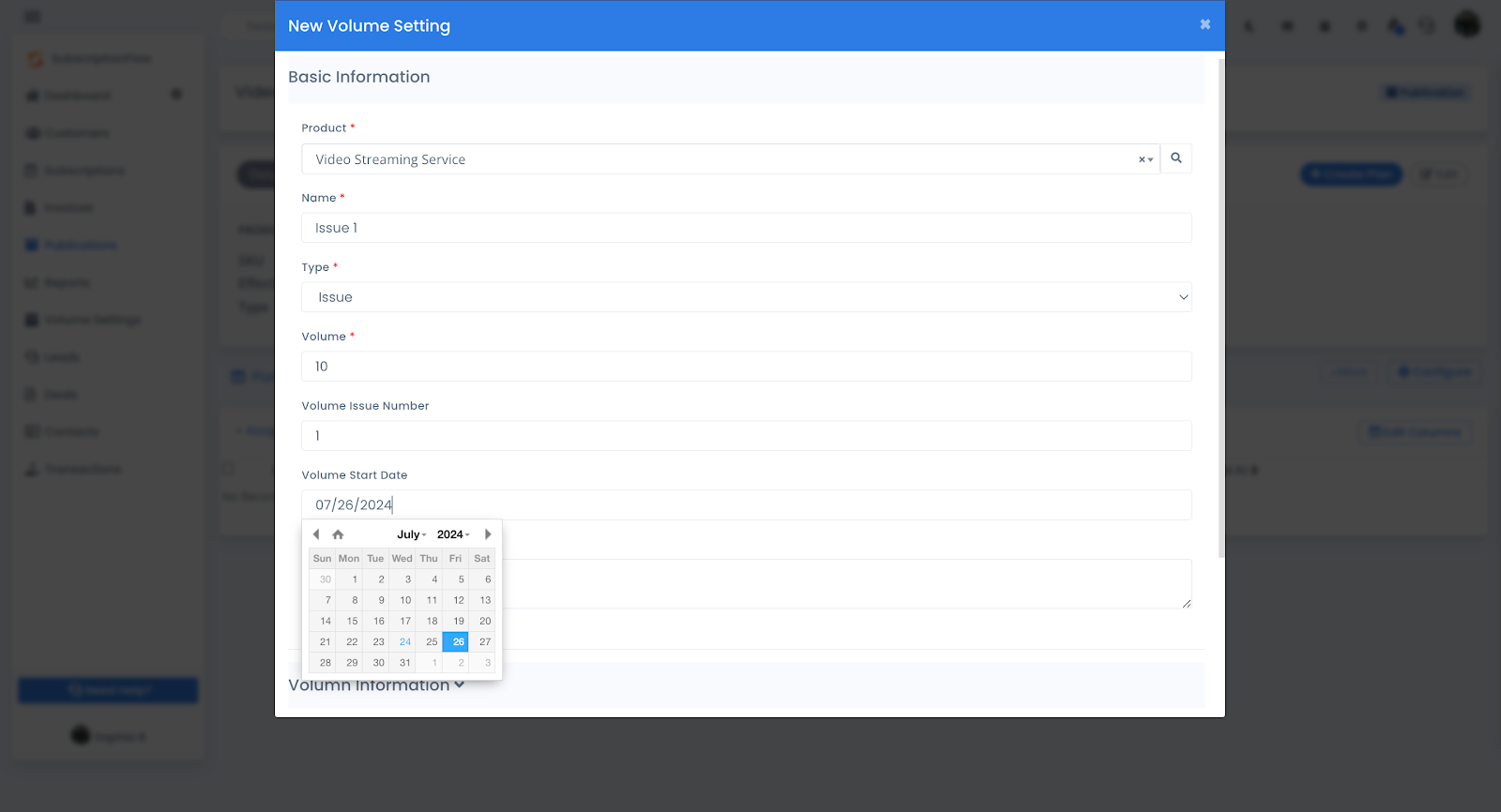Click the Name field containing Issue 1

[x=746, y=228]
